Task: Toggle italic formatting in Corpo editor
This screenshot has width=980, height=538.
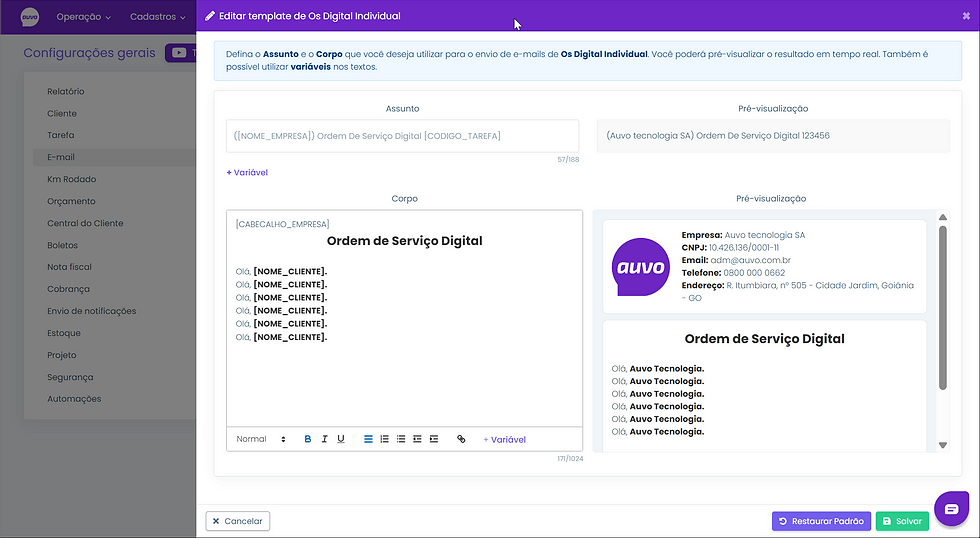Action: point(324,439)
